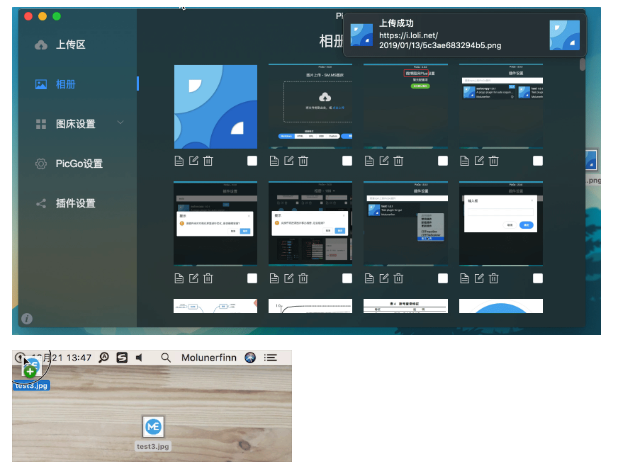Check the box under the context-menu screenshot
This screenshot has height=472, width=617.
tap(443, 278)
